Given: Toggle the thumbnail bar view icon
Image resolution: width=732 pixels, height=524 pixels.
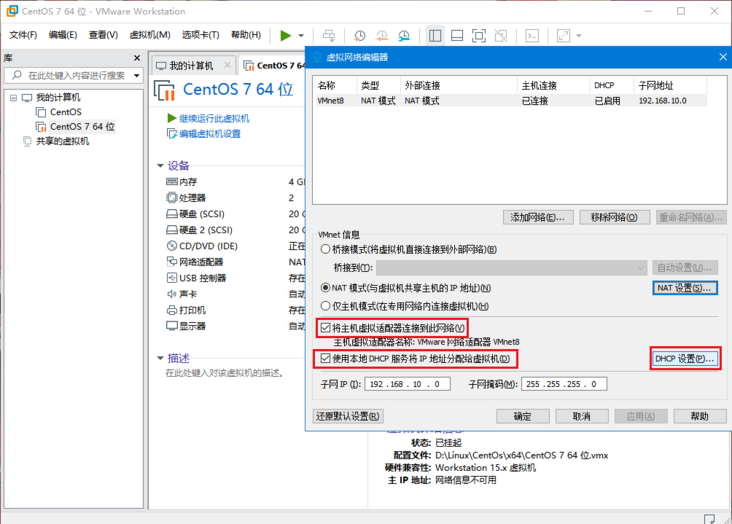Looking at the screenshot, I should click(457, 35).
